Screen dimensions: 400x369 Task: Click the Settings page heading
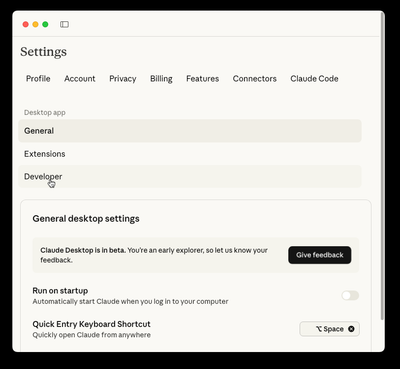point(43,52)
